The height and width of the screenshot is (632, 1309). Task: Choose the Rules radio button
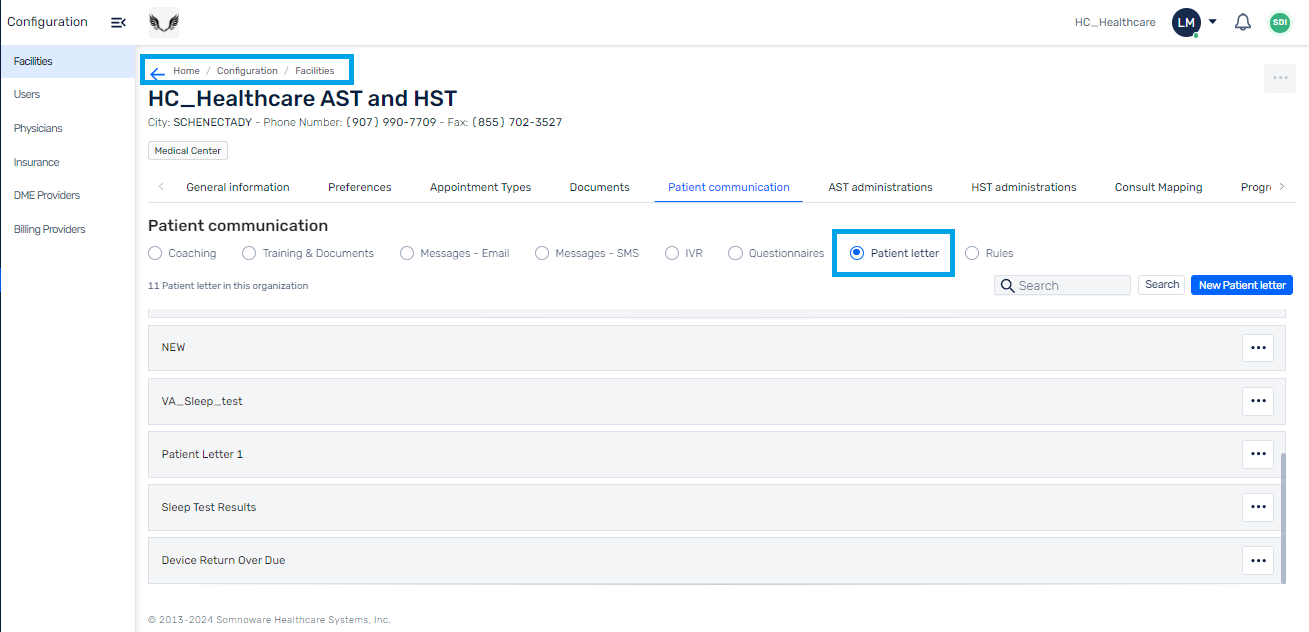972,253
